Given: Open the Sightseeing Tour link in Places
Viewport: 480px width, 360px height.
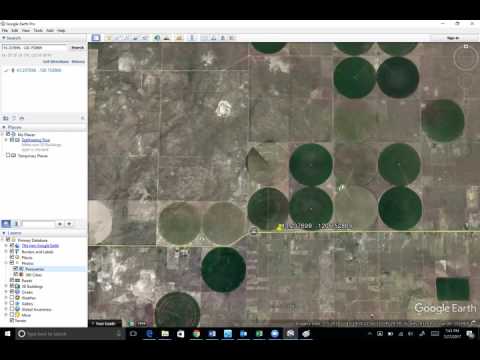Looking at the screenshot, I should pyautogui.click(x=36, y=140).
